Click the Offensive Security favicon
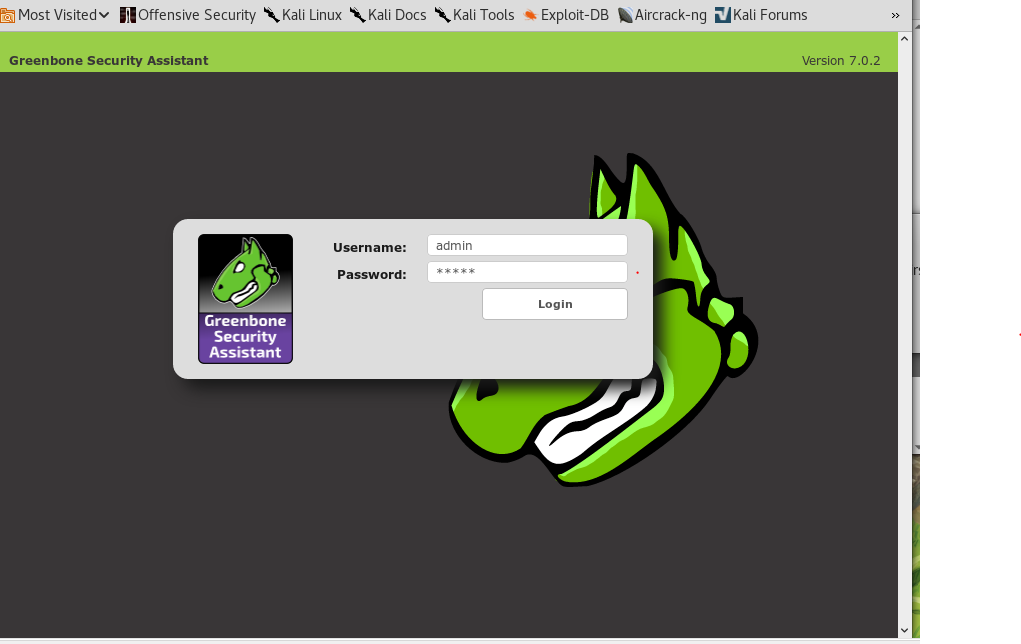The width and height of the screenshot is (1021, 644). tap(128, 15)
